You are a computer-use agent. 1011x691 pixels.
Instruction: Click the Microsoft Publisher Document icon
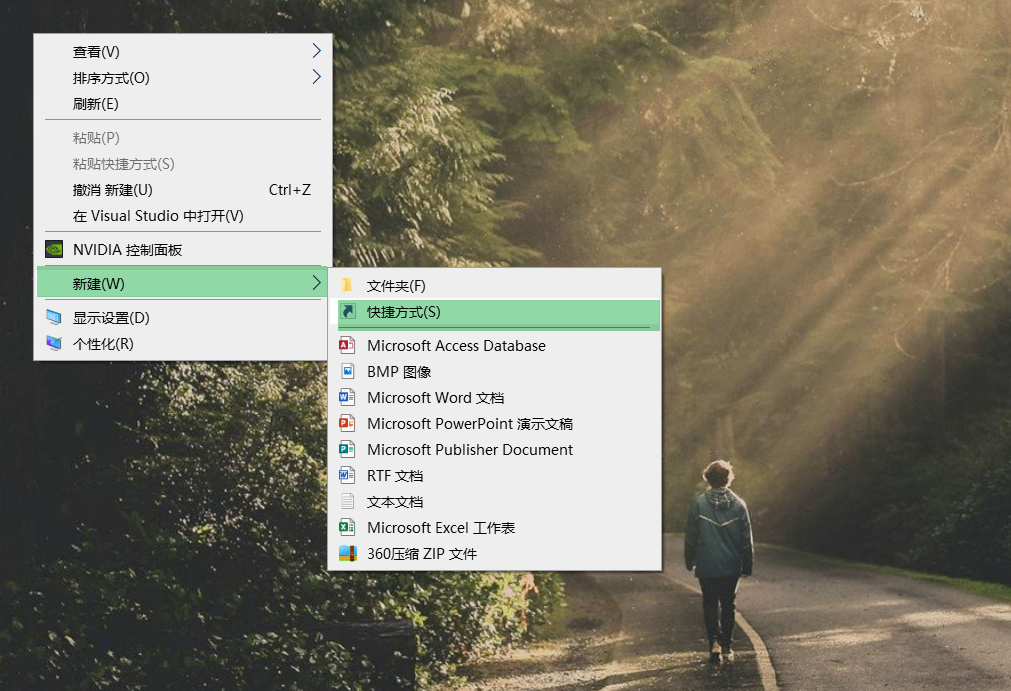coord(347,449)
